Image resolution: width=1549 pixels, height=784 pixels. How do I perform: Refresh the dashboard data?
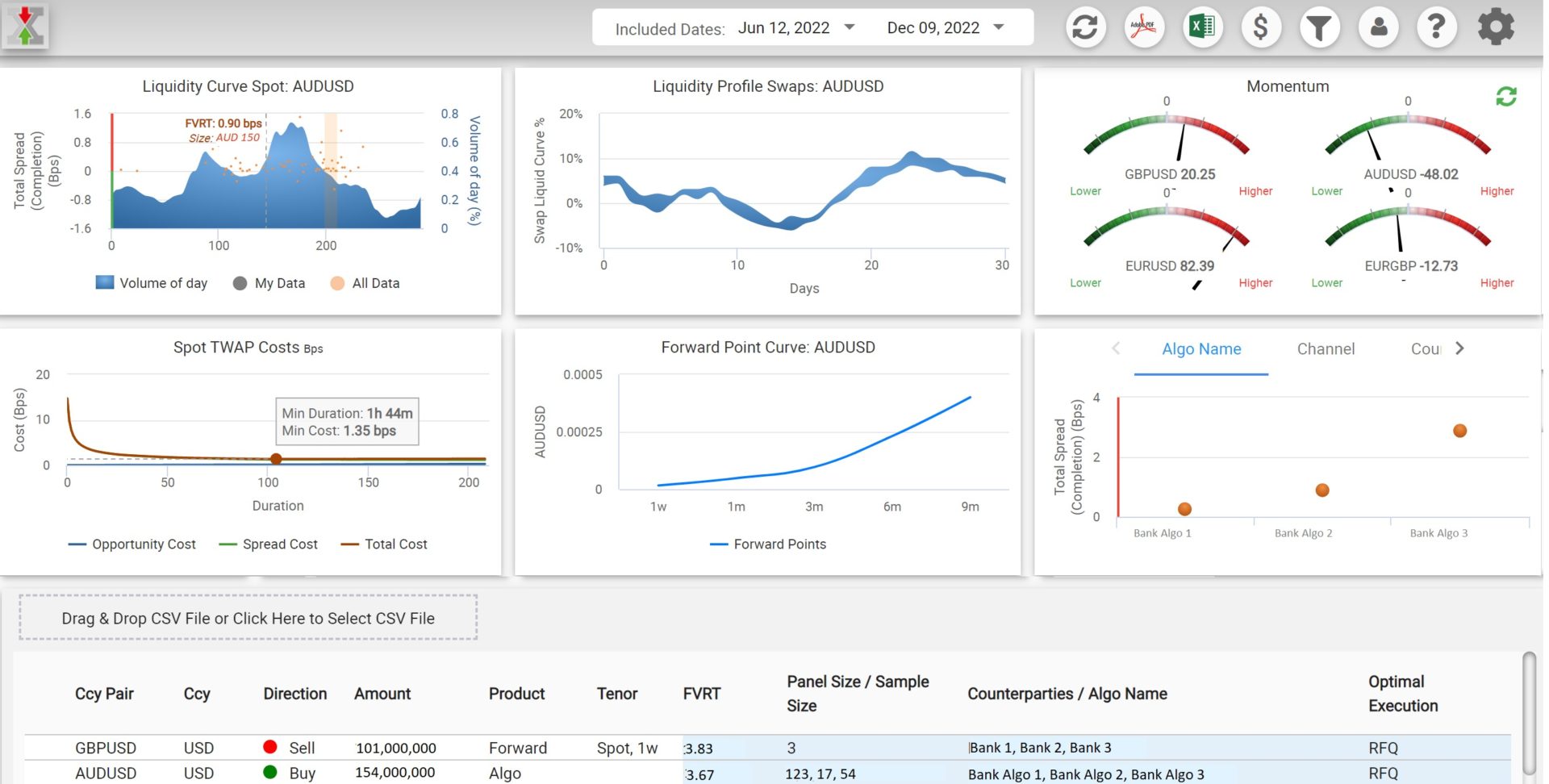point(1085,27)
